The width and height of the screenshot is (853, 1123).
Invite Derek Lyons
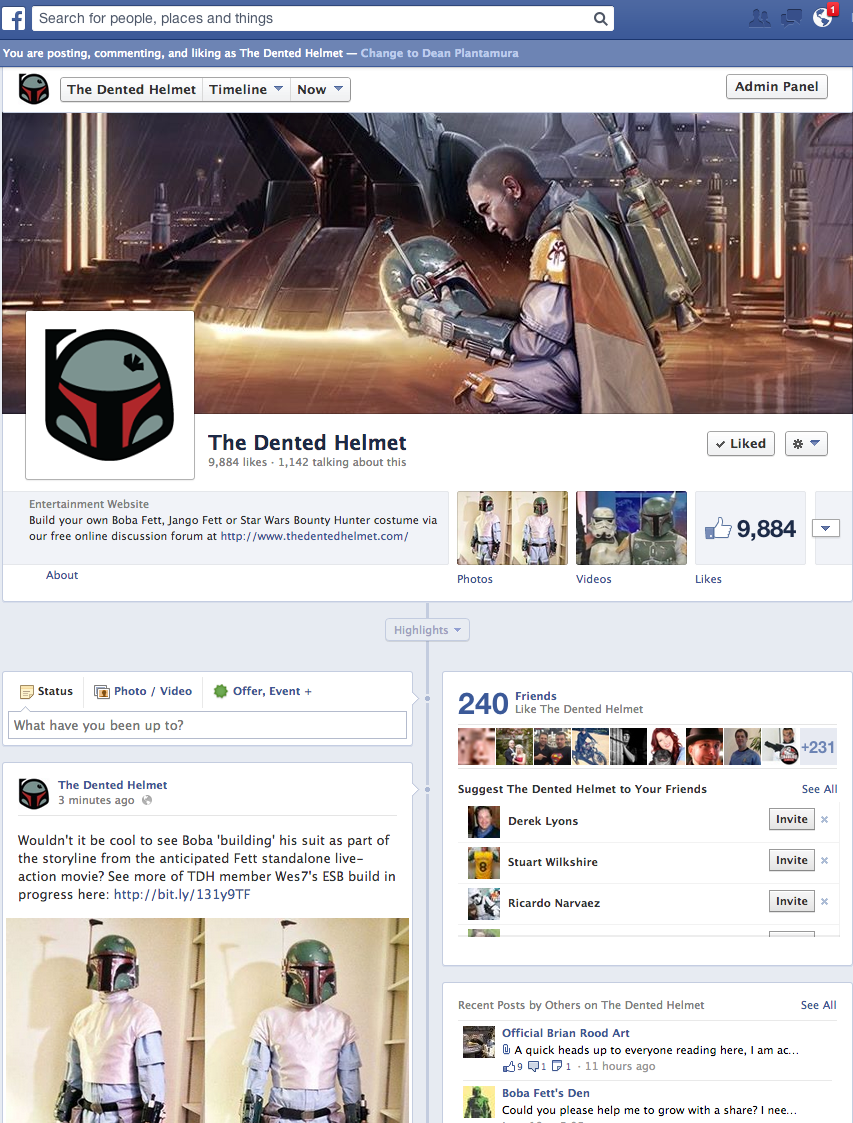tap(791, 819)
